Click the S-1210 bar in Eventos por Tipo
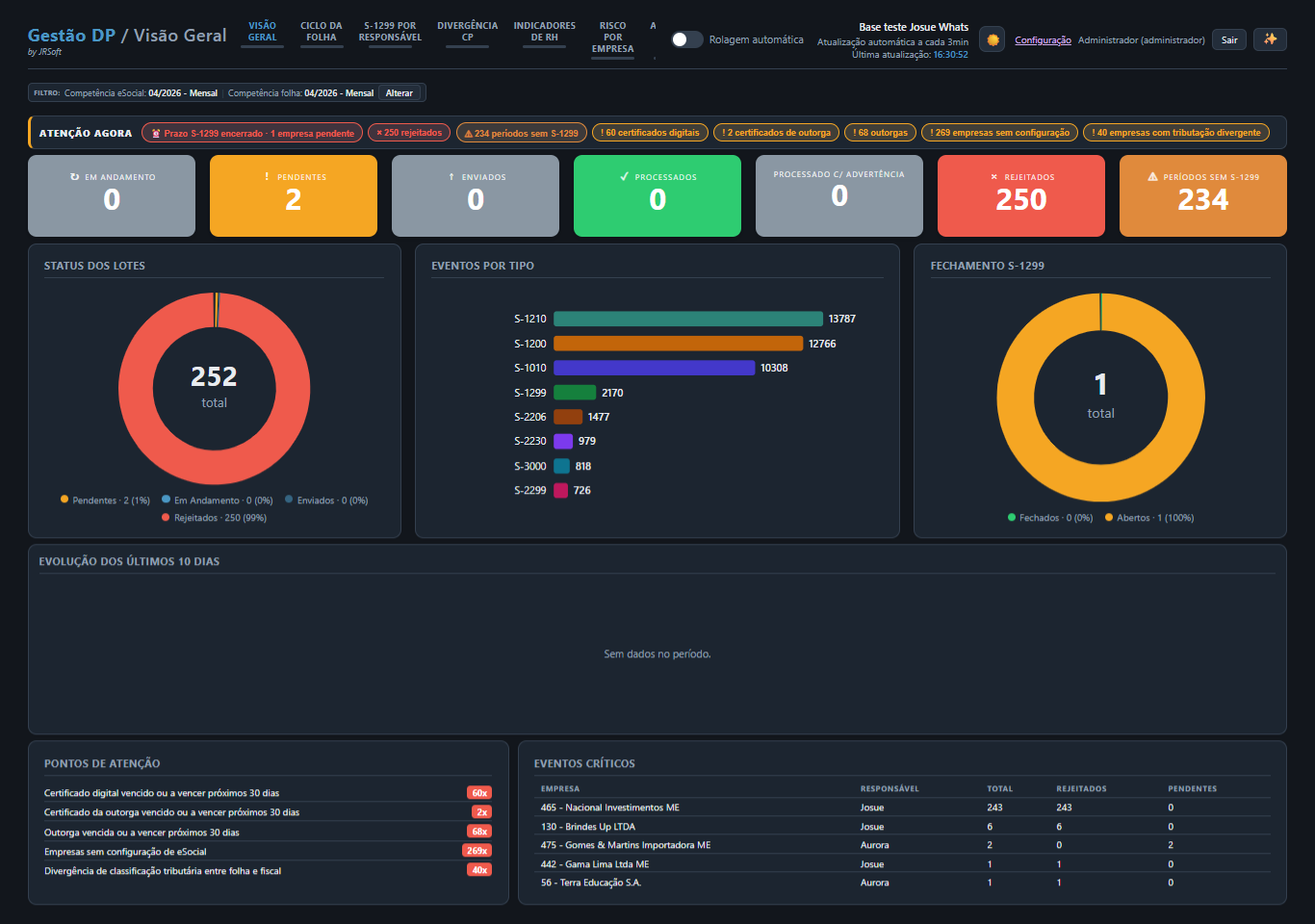The width and height of the screenshot is (1315, 924). [x=688, y=319]
